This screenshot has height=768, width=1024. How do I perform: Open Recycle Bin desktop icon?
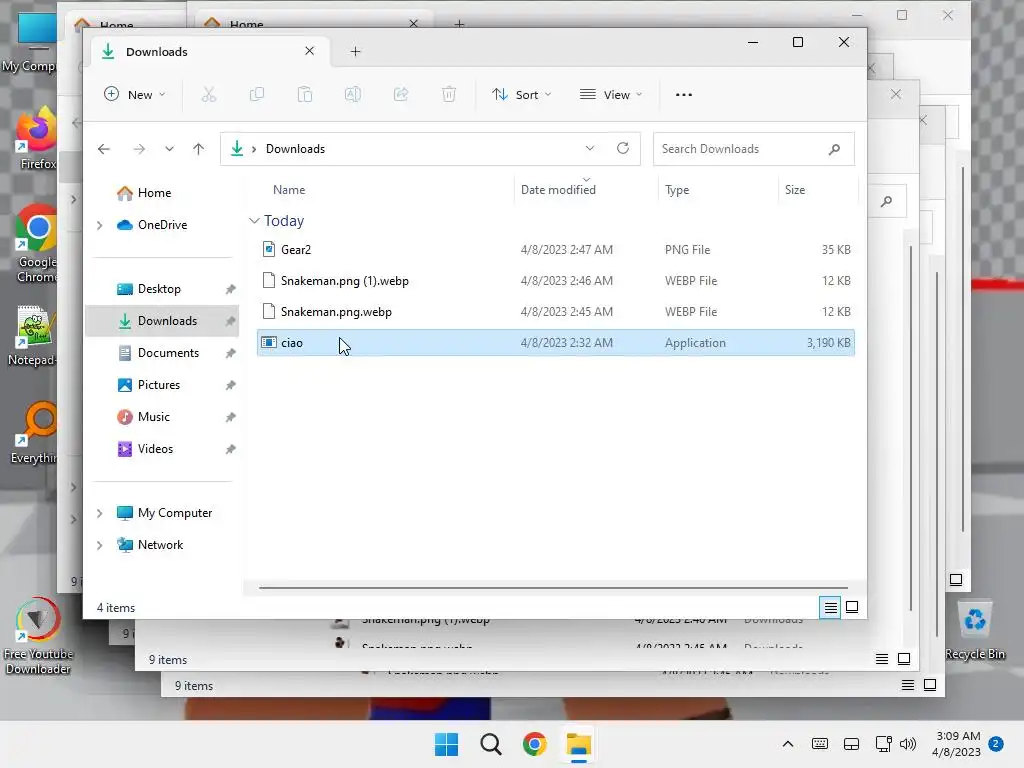[975, 630]
